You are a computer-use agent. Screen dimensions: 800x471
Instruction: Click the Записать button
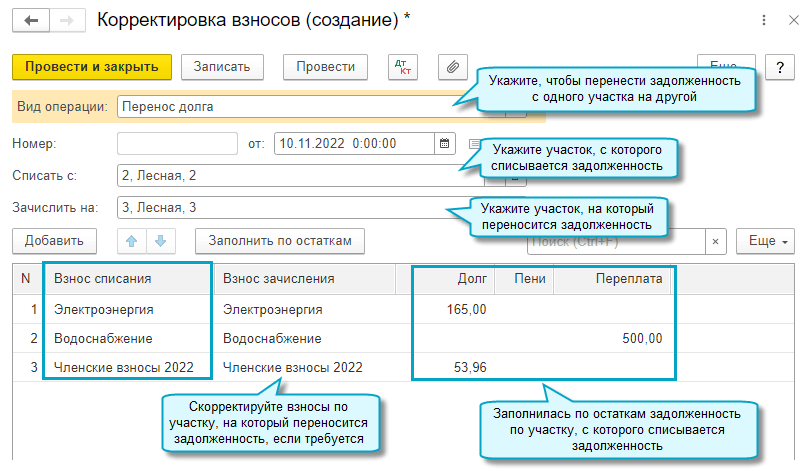click(x=222, y=67)
